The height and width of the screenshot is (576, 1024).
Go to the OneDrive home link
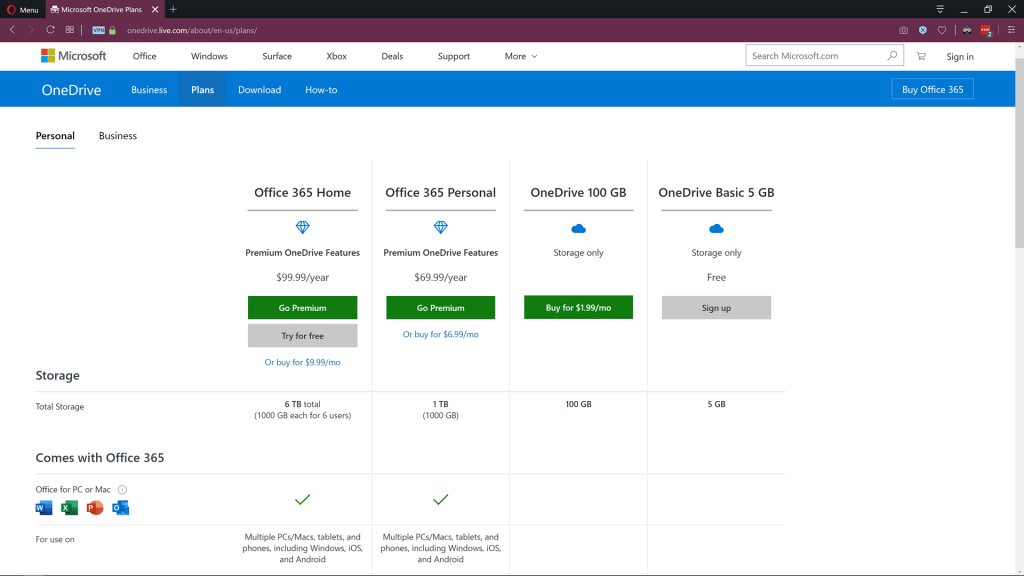71,90
